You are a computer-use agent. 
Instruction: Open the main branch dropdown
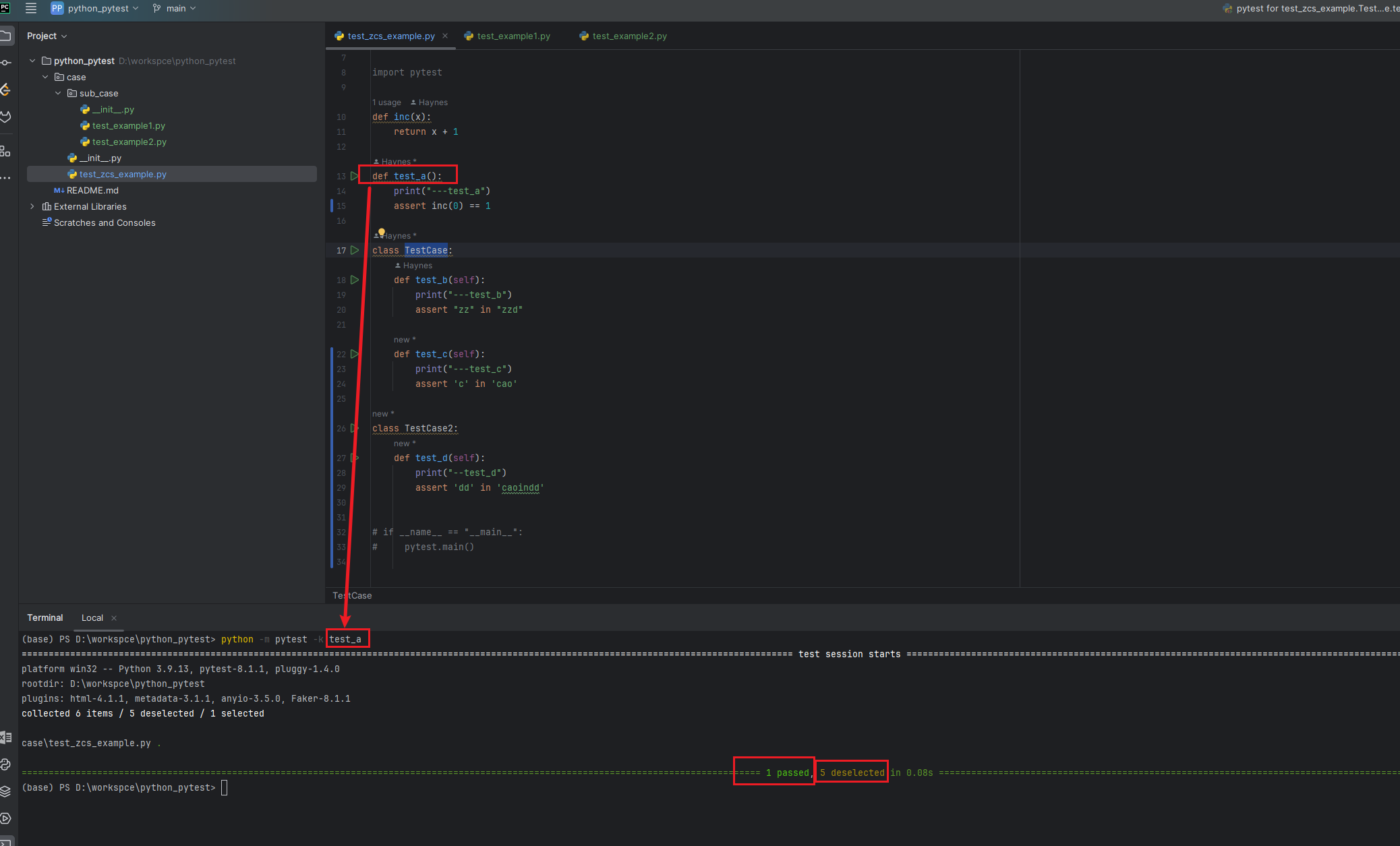175,8
